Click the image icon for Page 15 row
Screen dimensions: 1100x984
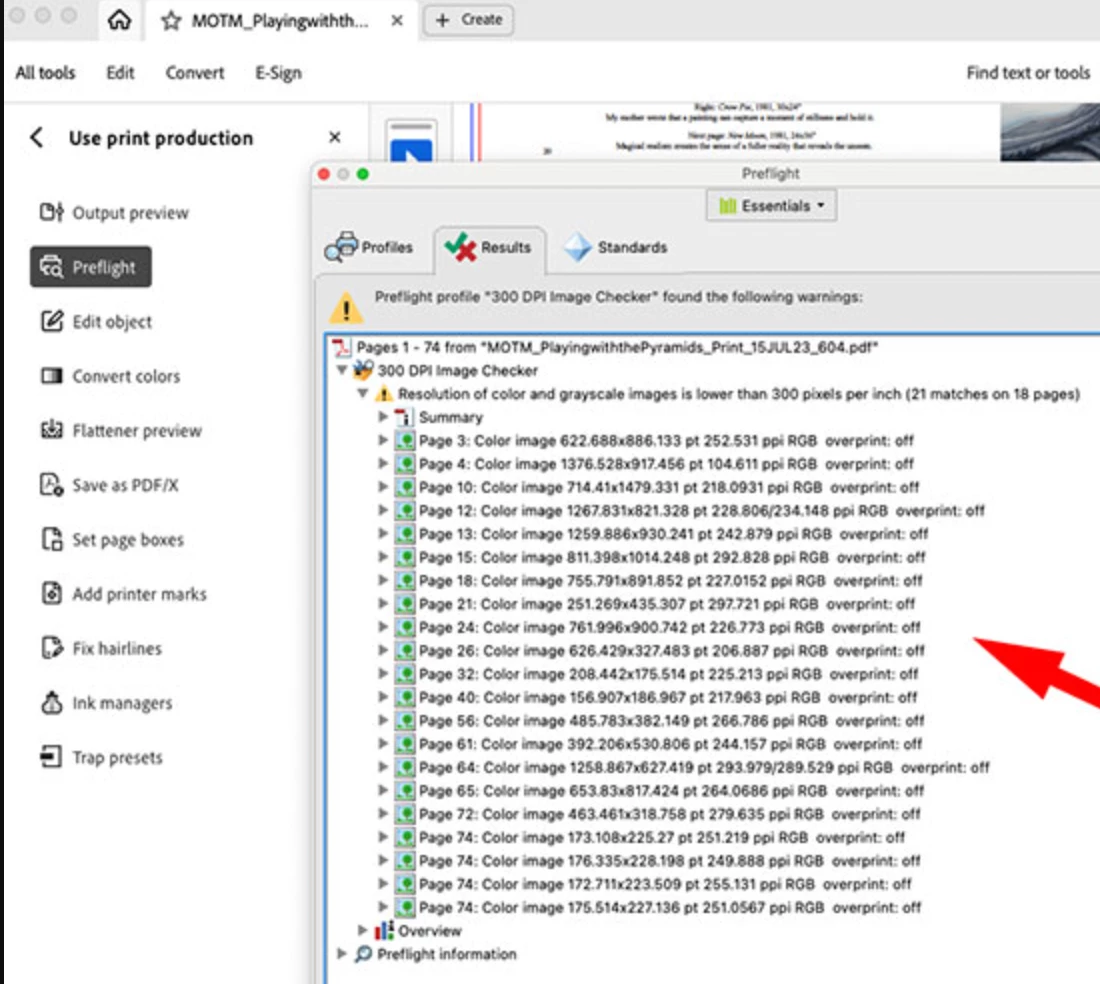pos(405,557)
